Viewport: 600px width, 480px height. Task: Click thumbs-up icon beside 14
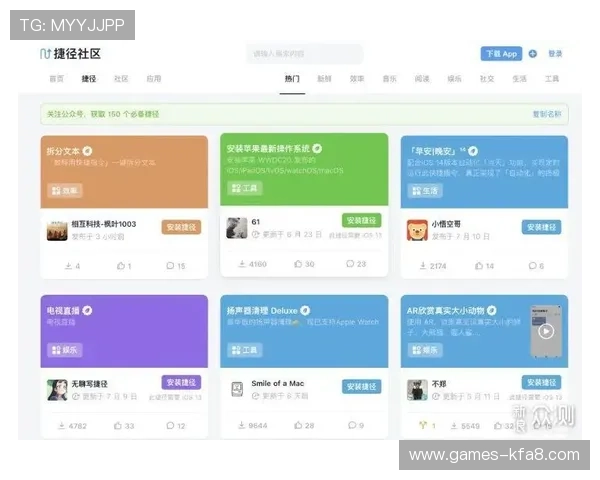point(479,266)
